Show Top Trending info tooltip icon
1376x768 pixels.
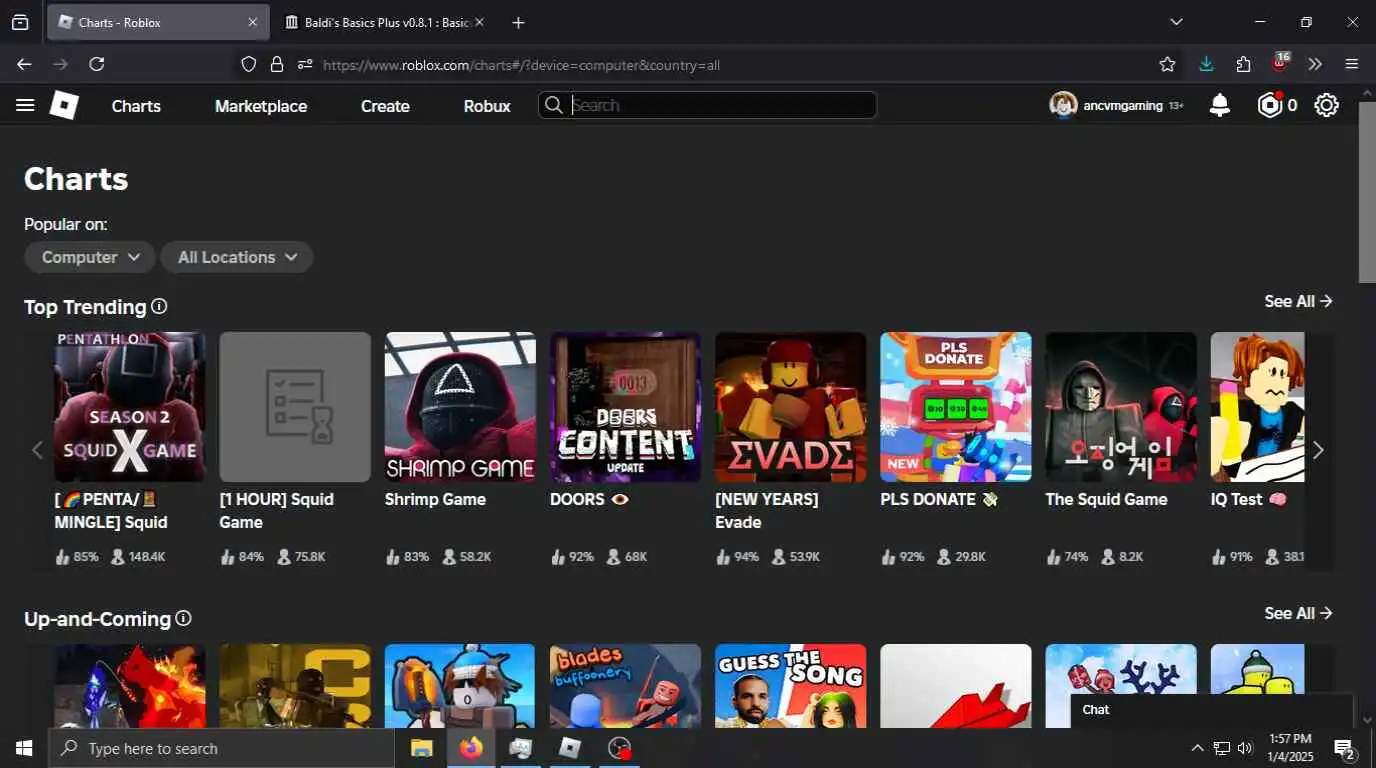coord(159,307)
